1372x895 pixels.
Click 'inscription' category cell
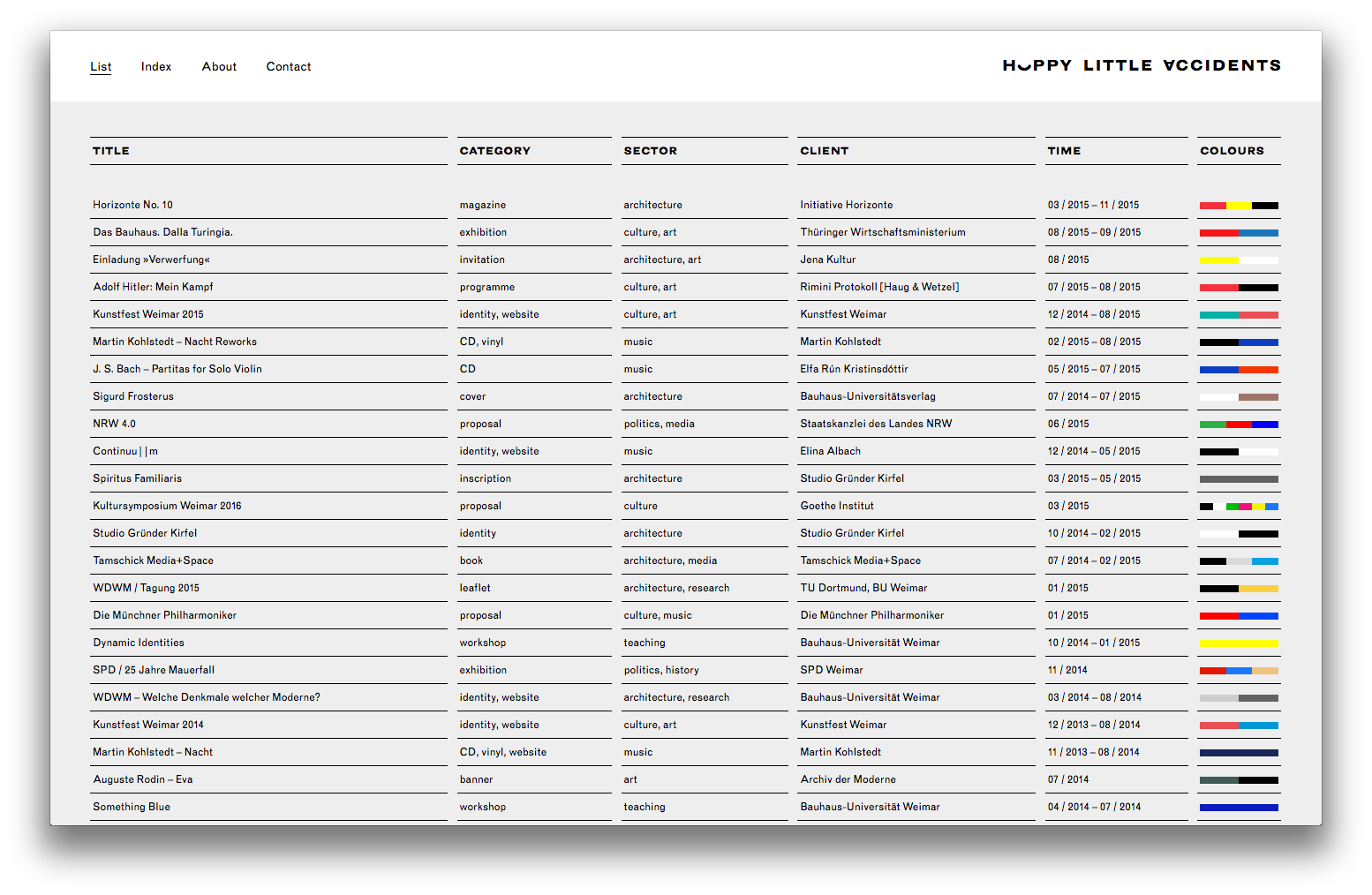point(486,478)
